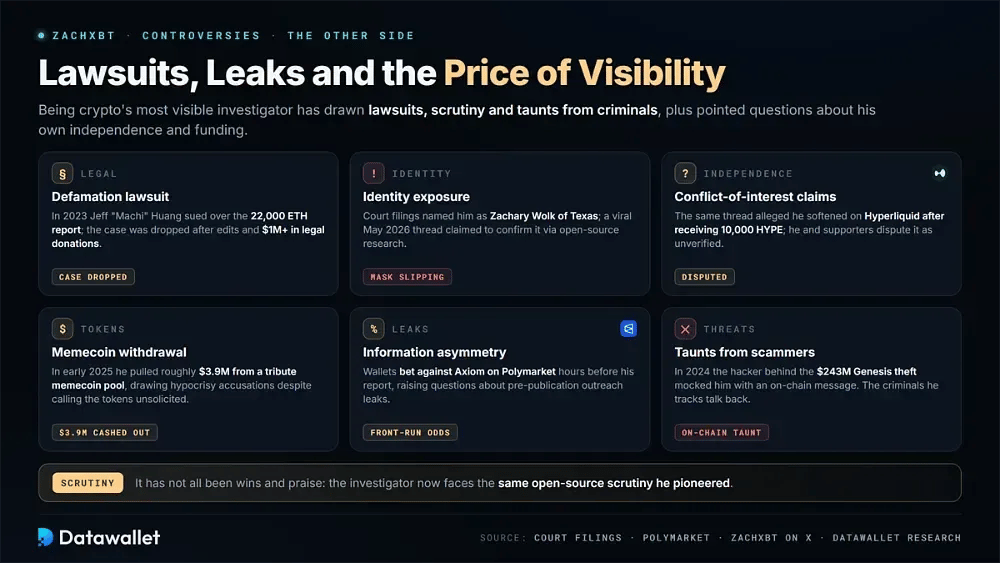The image size is (1000, 563).
Task: Click the Threats X icon
Action: coord(685,329)
